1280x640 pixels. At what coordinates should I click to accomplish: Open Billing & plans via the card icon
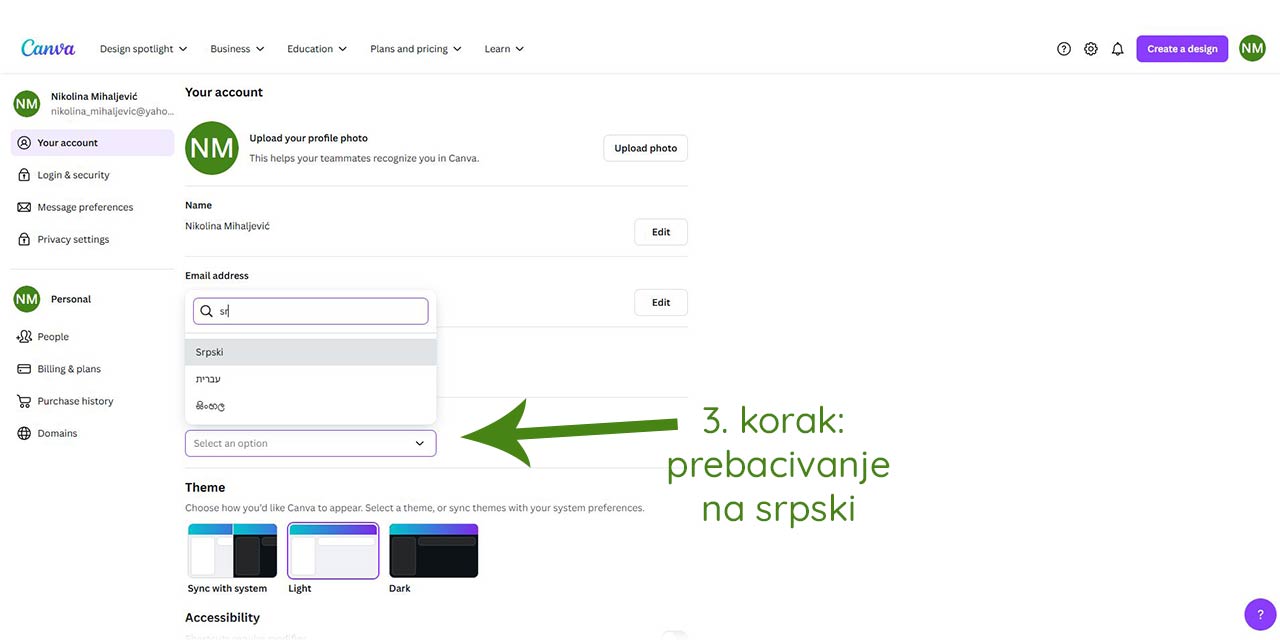[23, 369]
